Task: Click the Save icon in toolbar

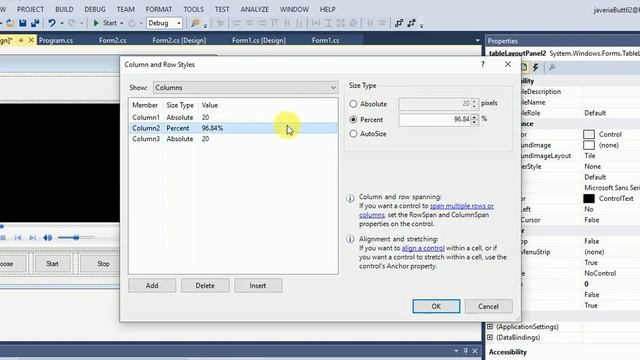Action: pos(23,23)
